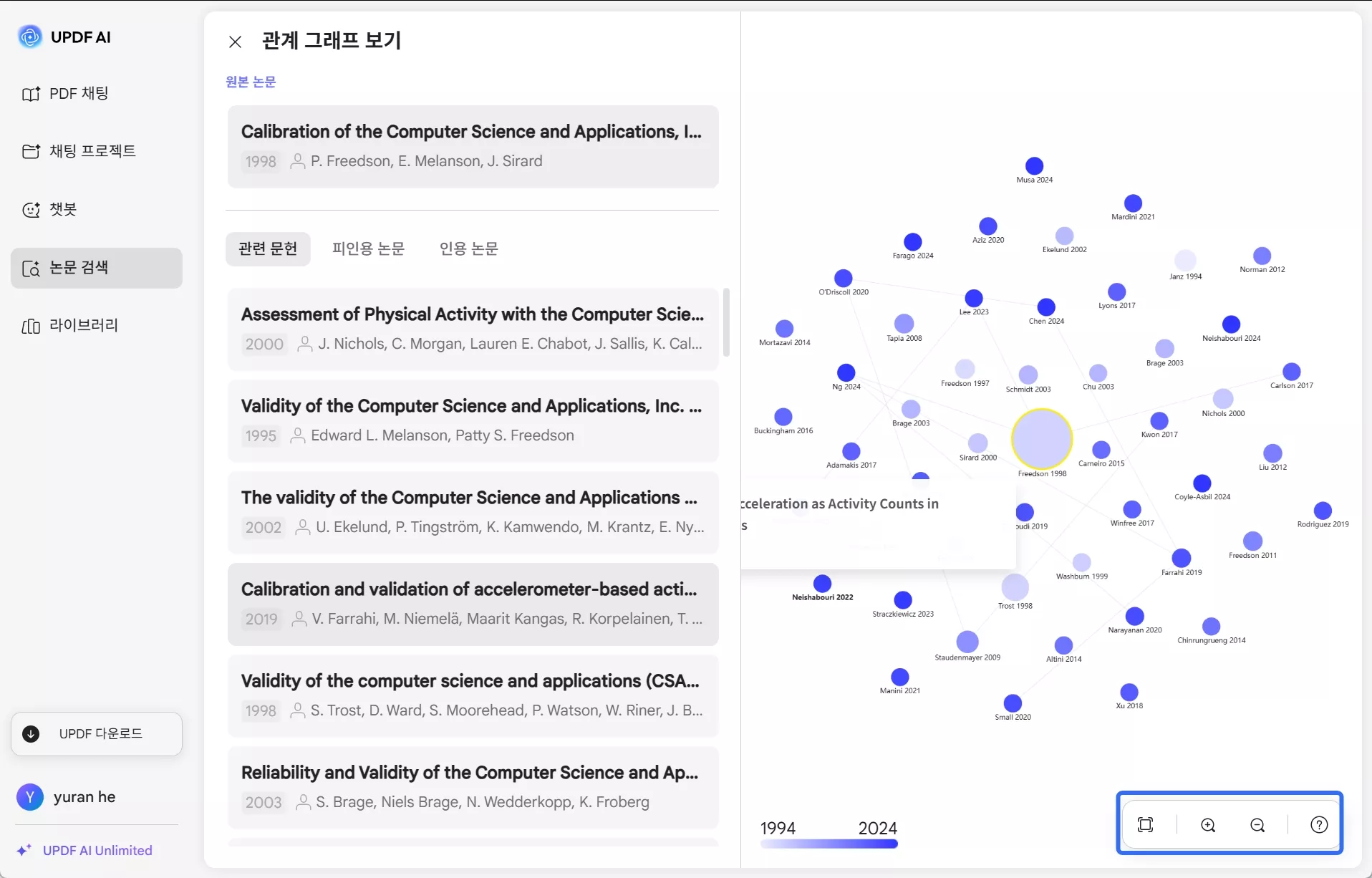Select the Buckingham 2016 graph node
Image resolution: width=1372 pixels, height=878 pixels.
[783, 416]
